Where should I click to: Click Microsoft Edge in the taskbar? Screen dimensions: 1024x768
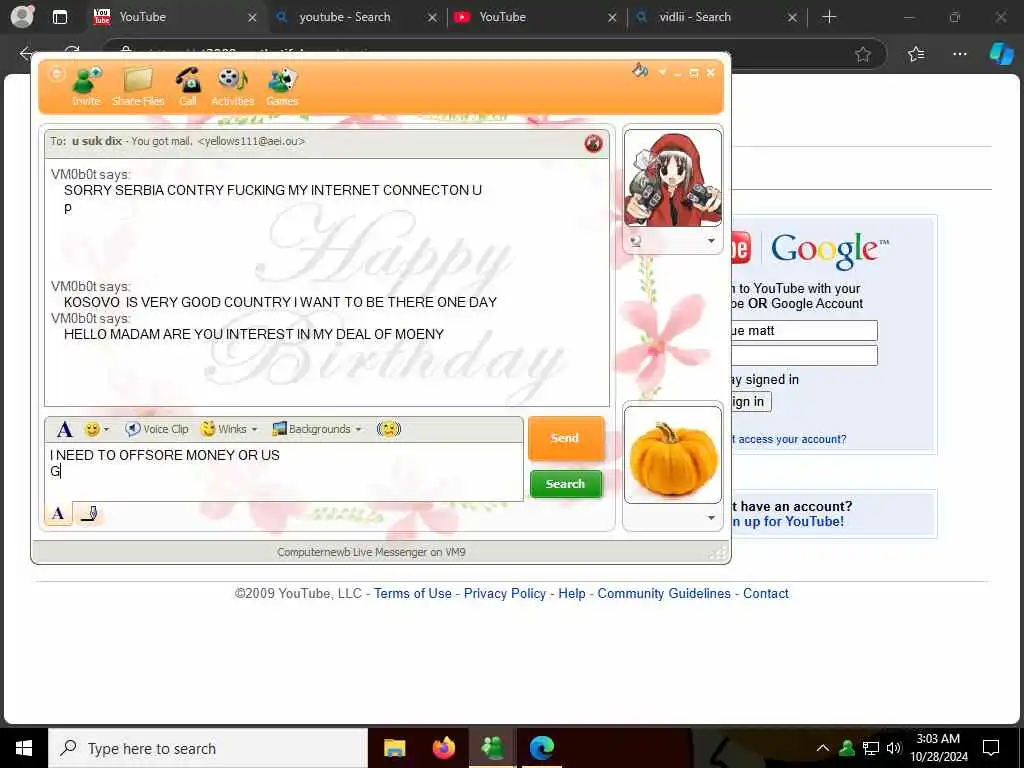coord(542,748)
